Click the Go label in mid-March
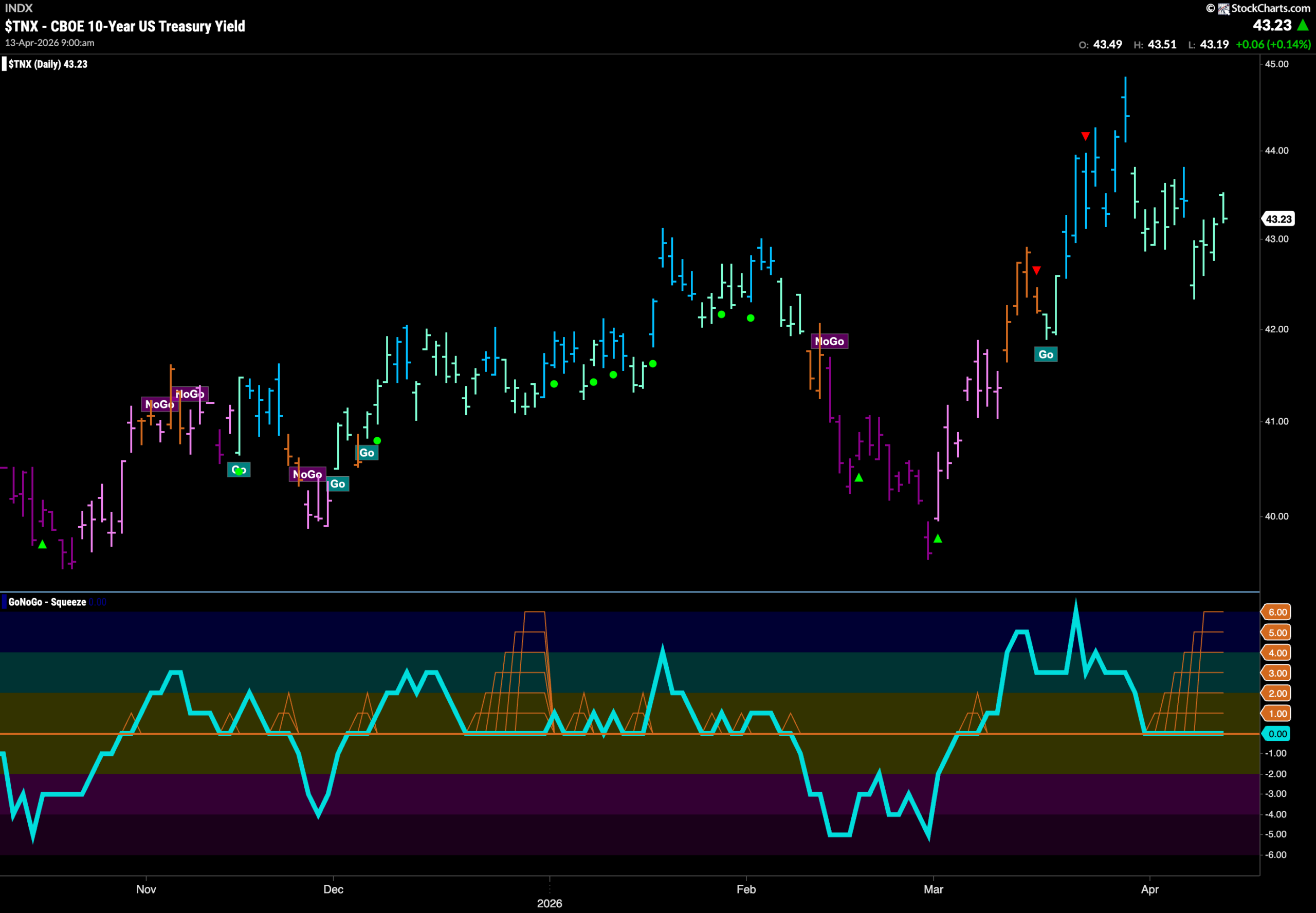This screenshot has width=1316, height=913. [1046, 354]
